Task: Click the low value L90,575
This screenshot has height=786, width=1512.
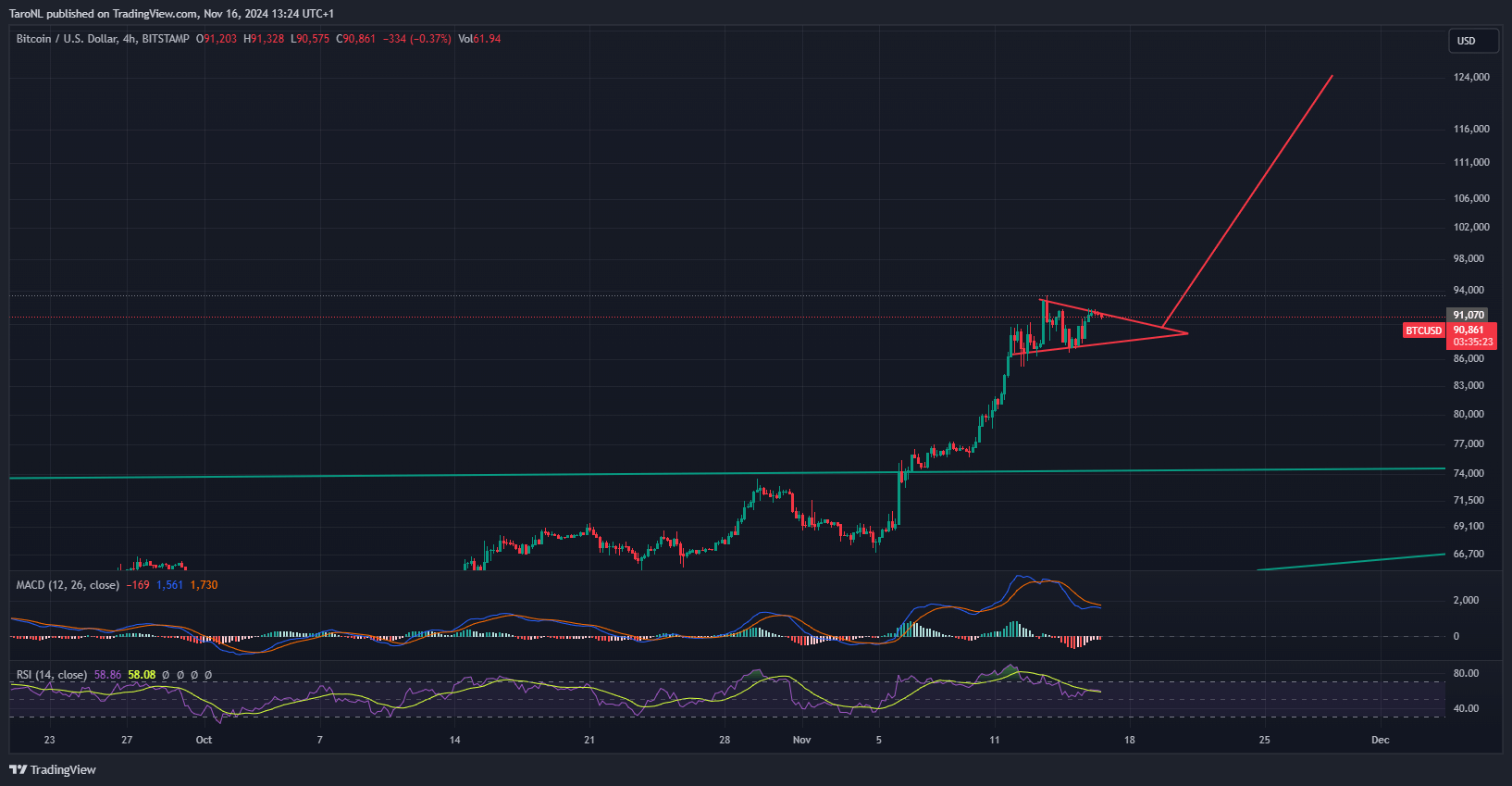Action: pyautogui.click(x=310, y=39)
